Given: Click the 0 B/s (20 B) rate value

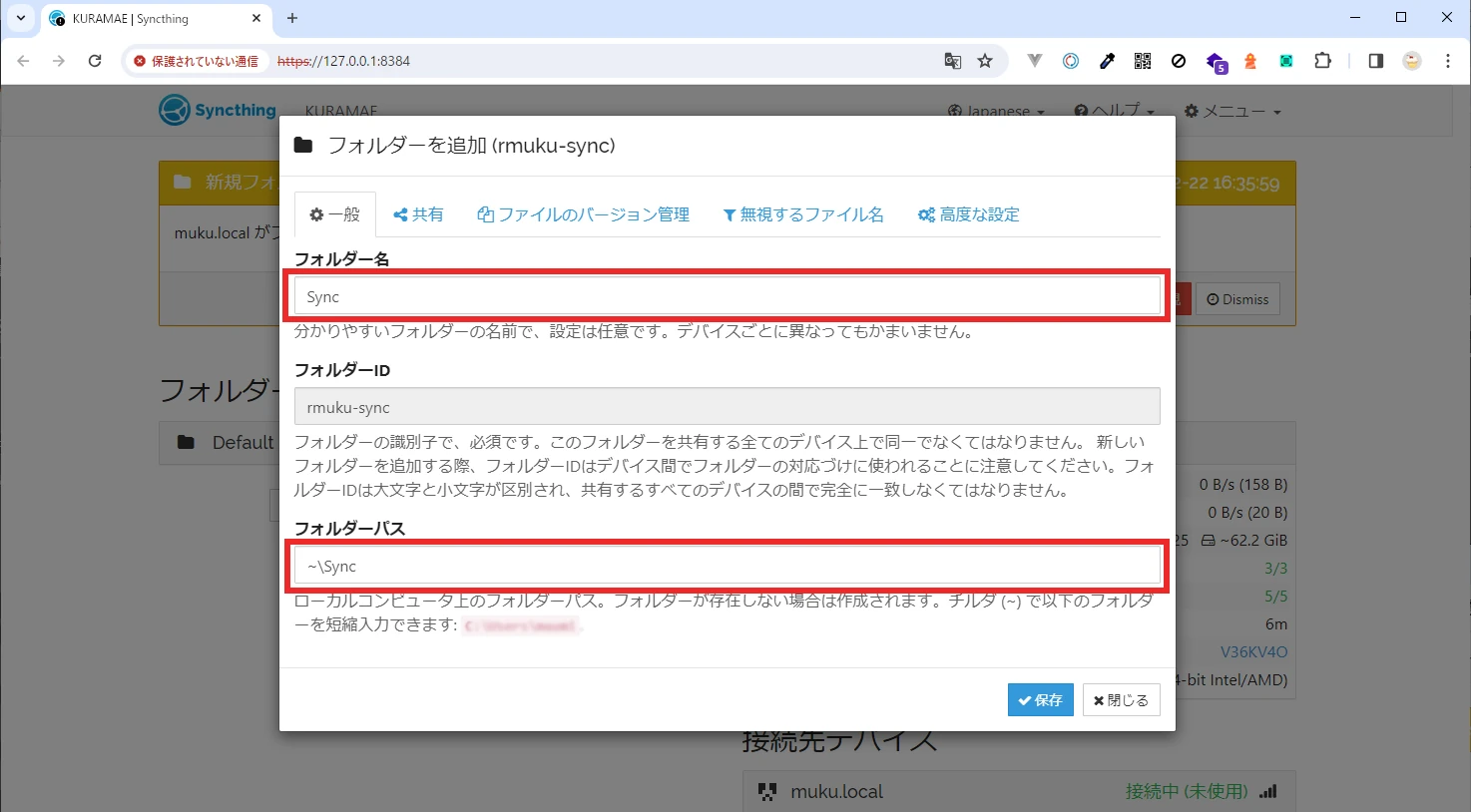Looking at the screenshot, I should coord(1247,513).
